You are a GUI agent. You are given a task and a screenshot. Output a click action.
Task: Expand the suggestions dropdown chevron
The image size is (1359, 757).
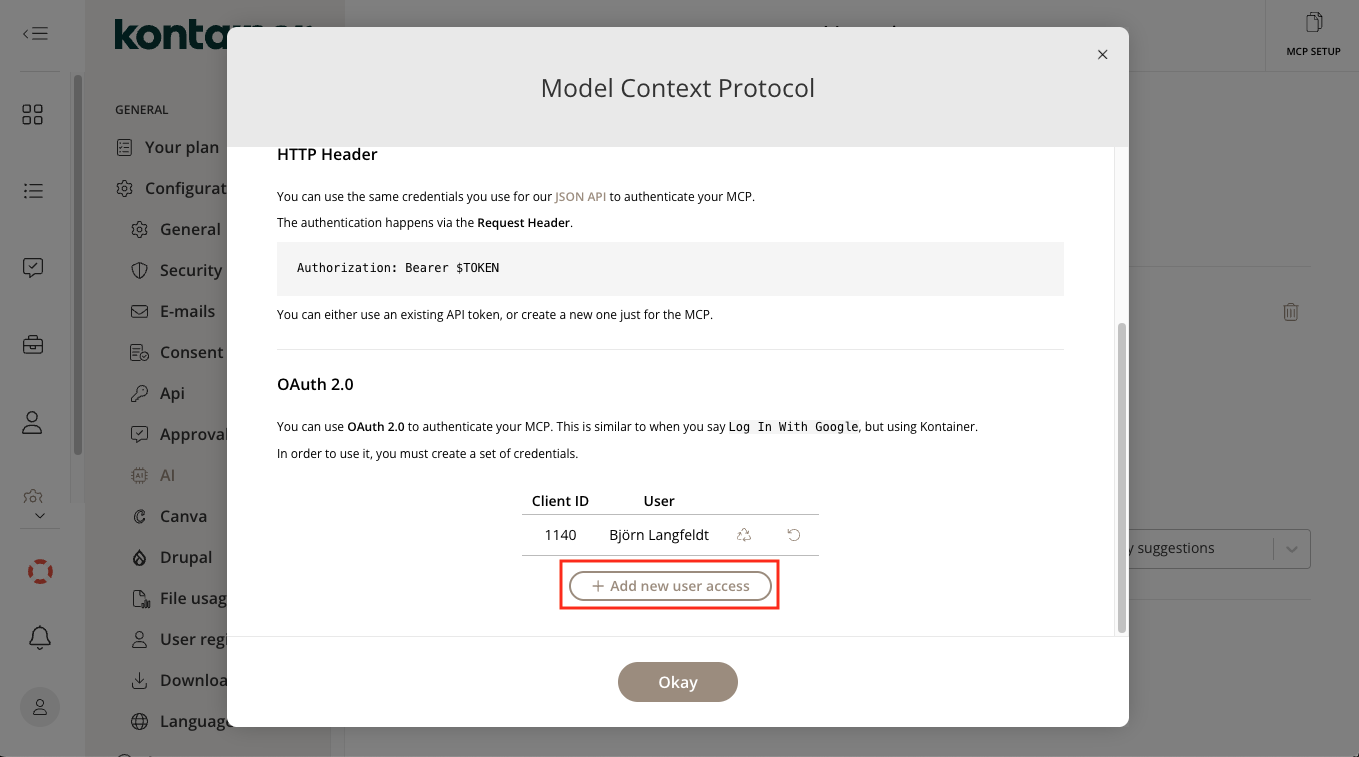tap(1291, 549)
